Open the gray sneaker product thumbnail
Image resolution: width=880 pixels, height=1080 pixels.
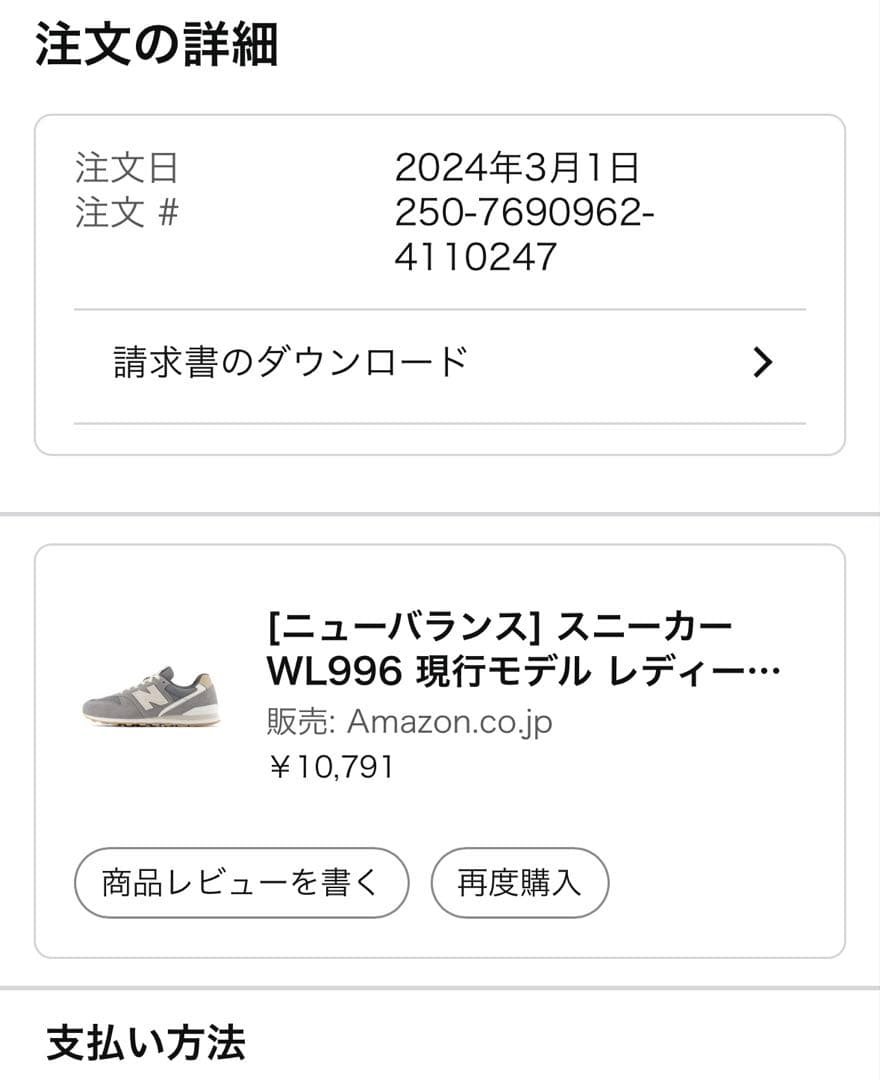(151, 696)
